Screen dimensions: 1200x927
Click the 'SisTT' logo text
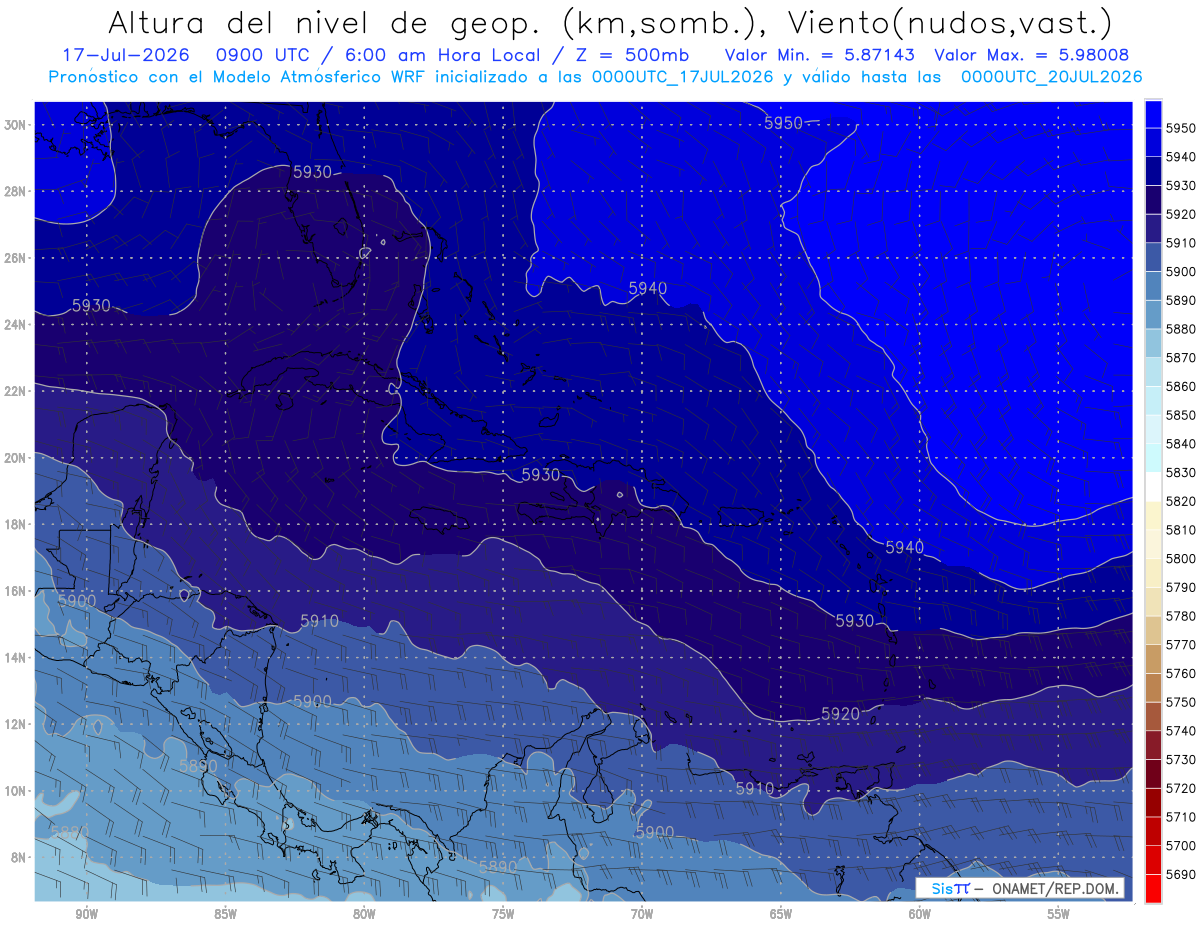click(x=950, y=888)
